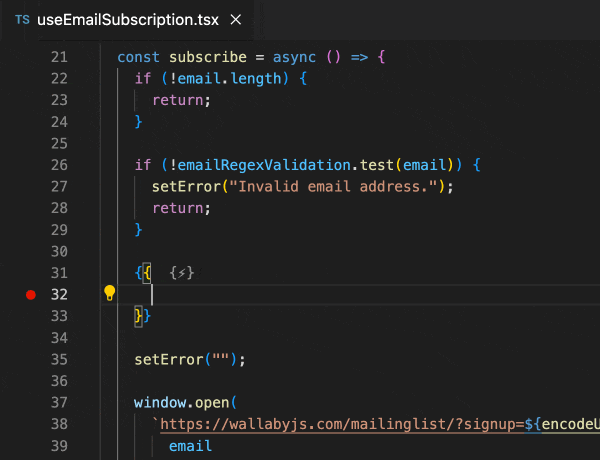The height and width of the screenshot is (460, 600).
Task: Click the "Invalid email address." string
Action: click(321, 186)
